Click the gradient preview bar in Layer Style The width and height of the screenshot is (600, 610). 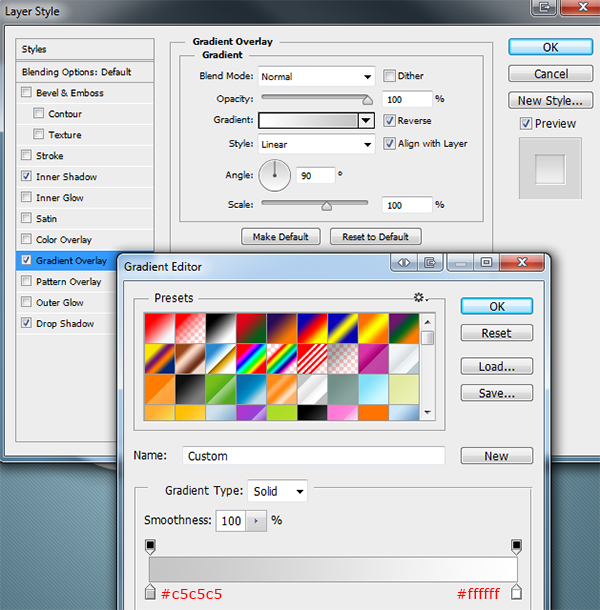point(308,121)
